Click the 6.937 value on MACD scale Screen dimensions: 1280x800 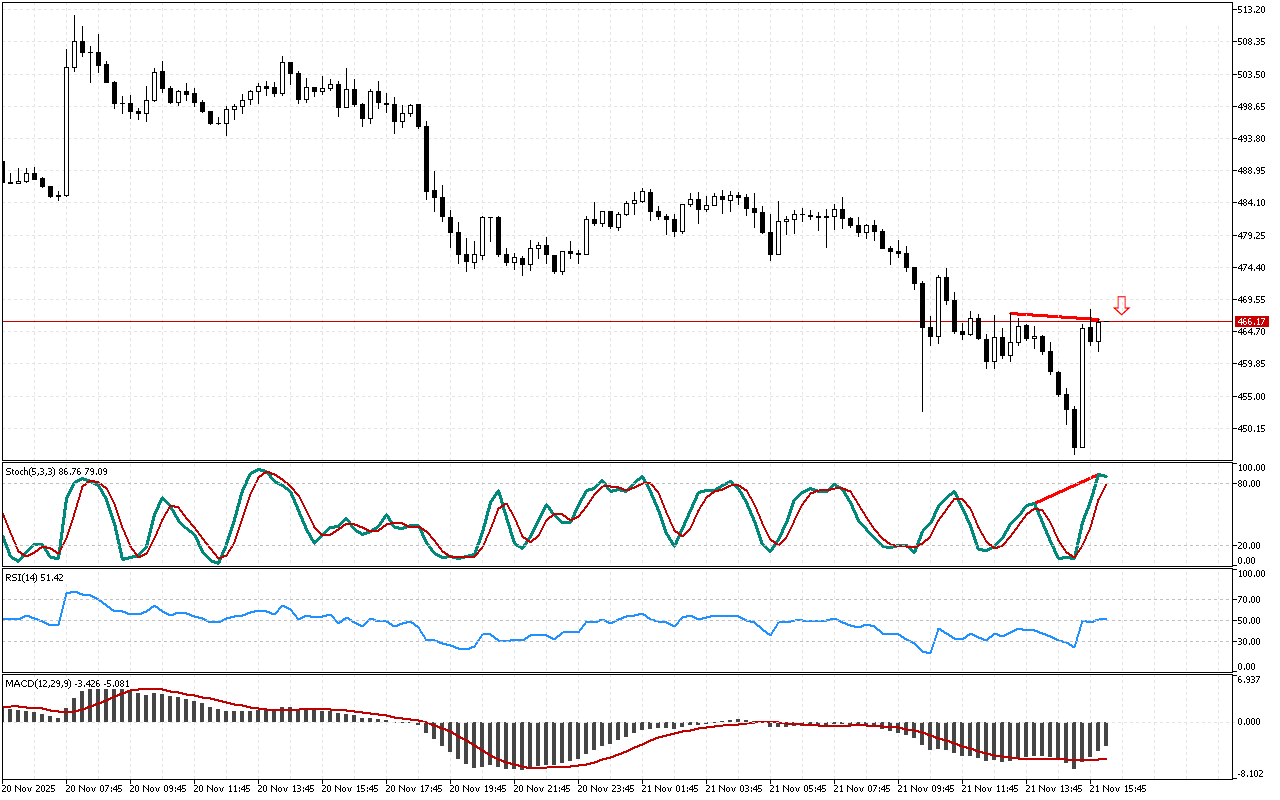1250,680
